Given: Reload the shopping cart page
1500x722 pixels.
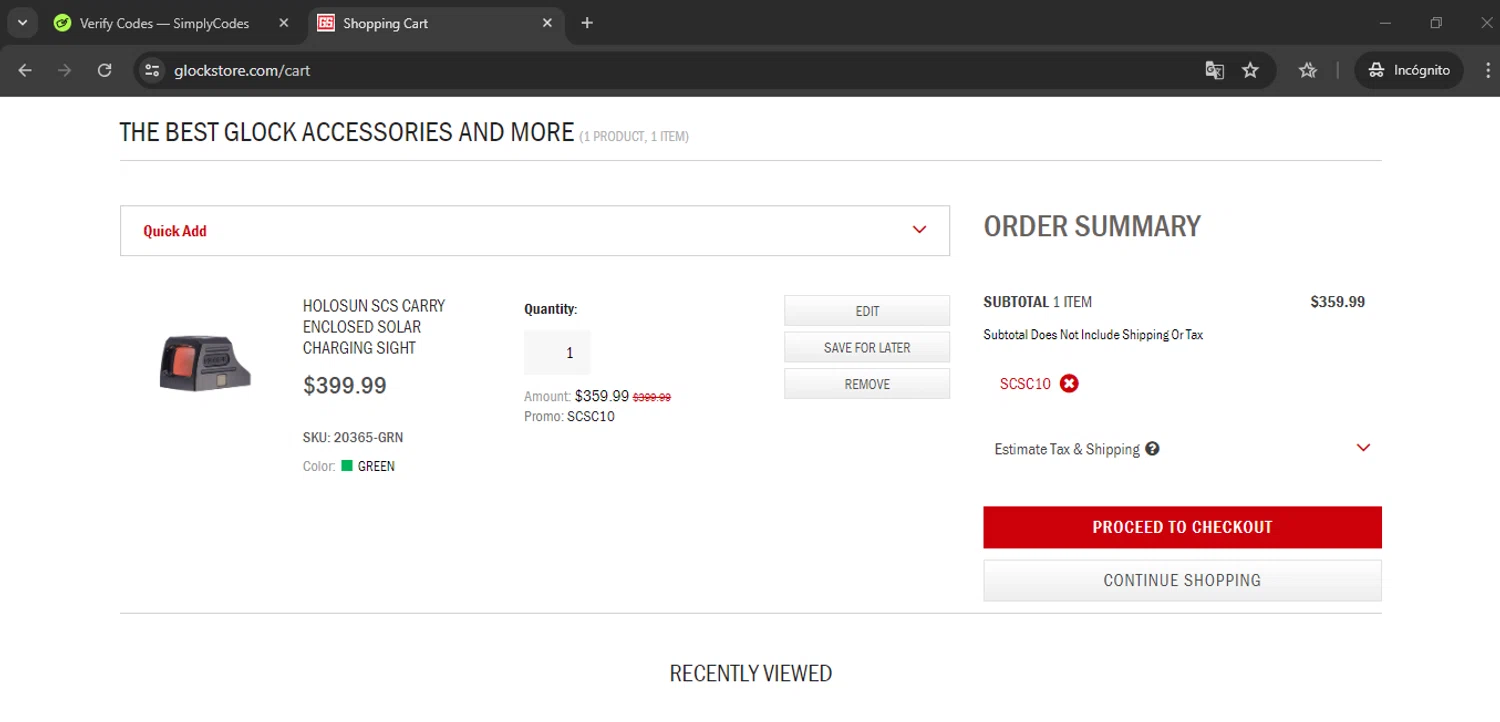Looking at the screenshot, I should [104, 71].
